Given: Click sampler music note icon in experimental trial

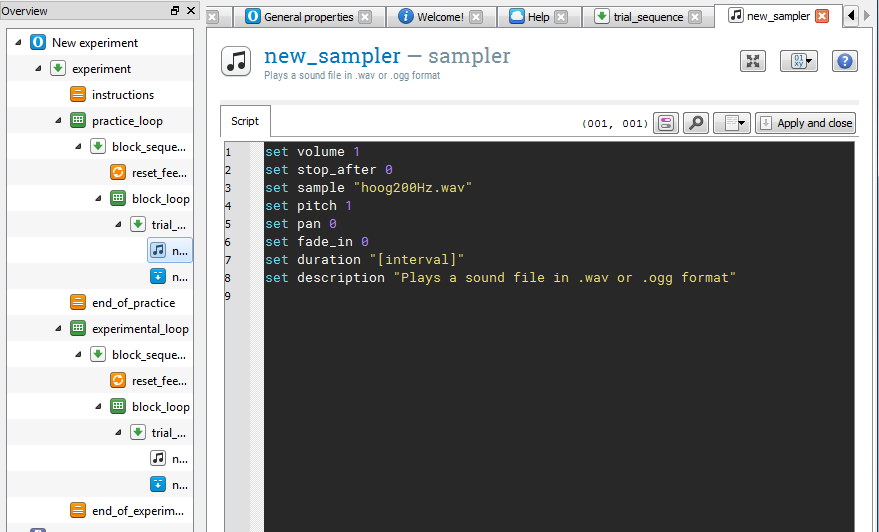Looking at the screenshot, I should point(158,458).
